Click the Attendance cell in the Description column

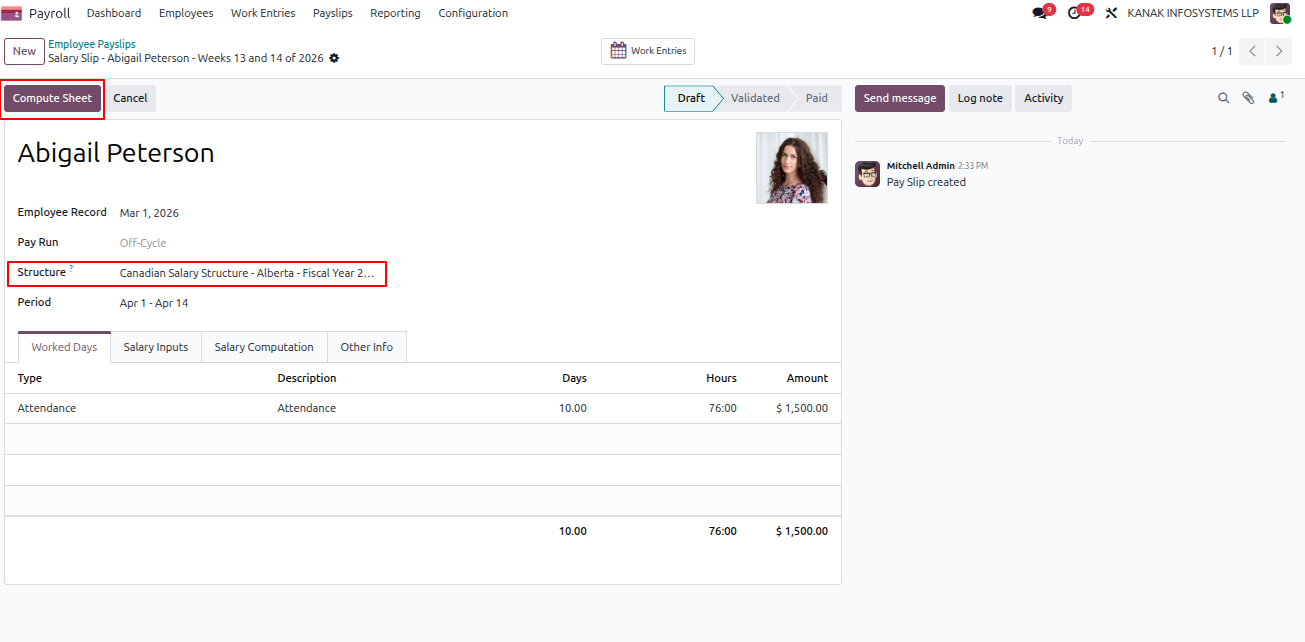(307, 408)
